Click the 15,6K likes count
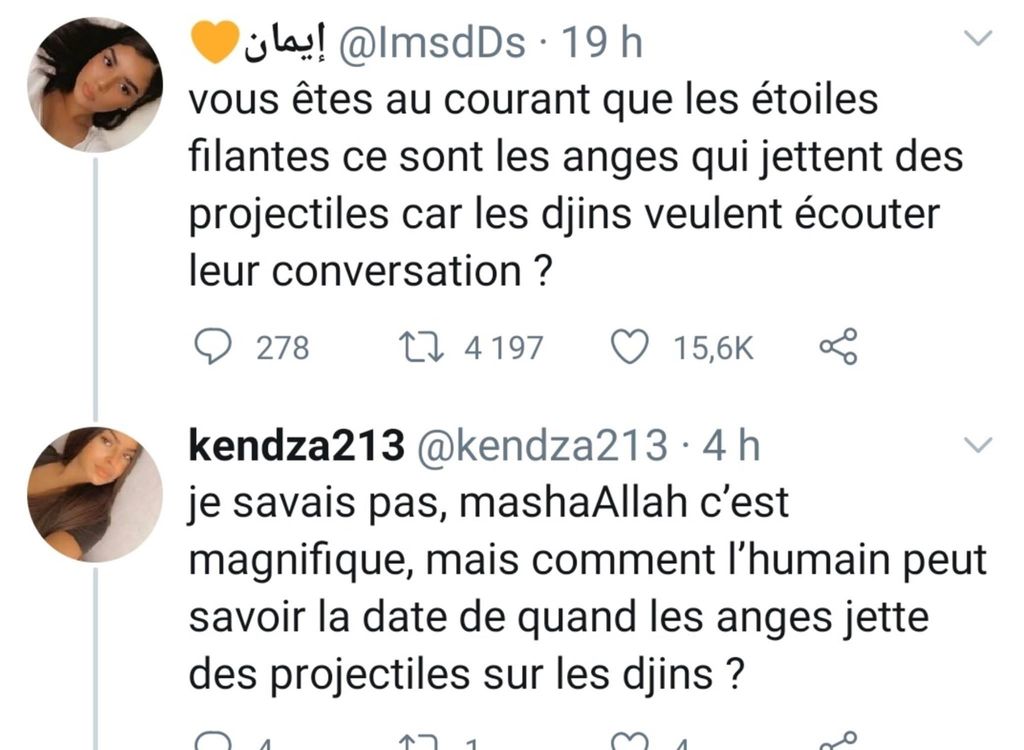Screen dimensions: 1024x750 (x=713, y=348)
